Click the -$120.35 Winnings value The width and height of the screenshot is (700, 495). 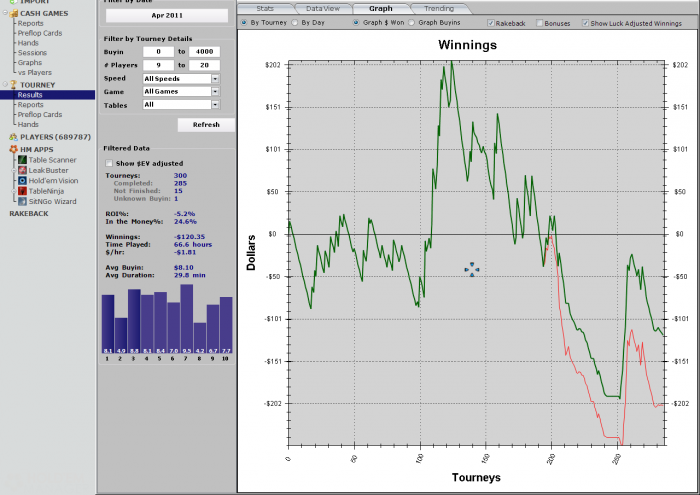point(189,237)
